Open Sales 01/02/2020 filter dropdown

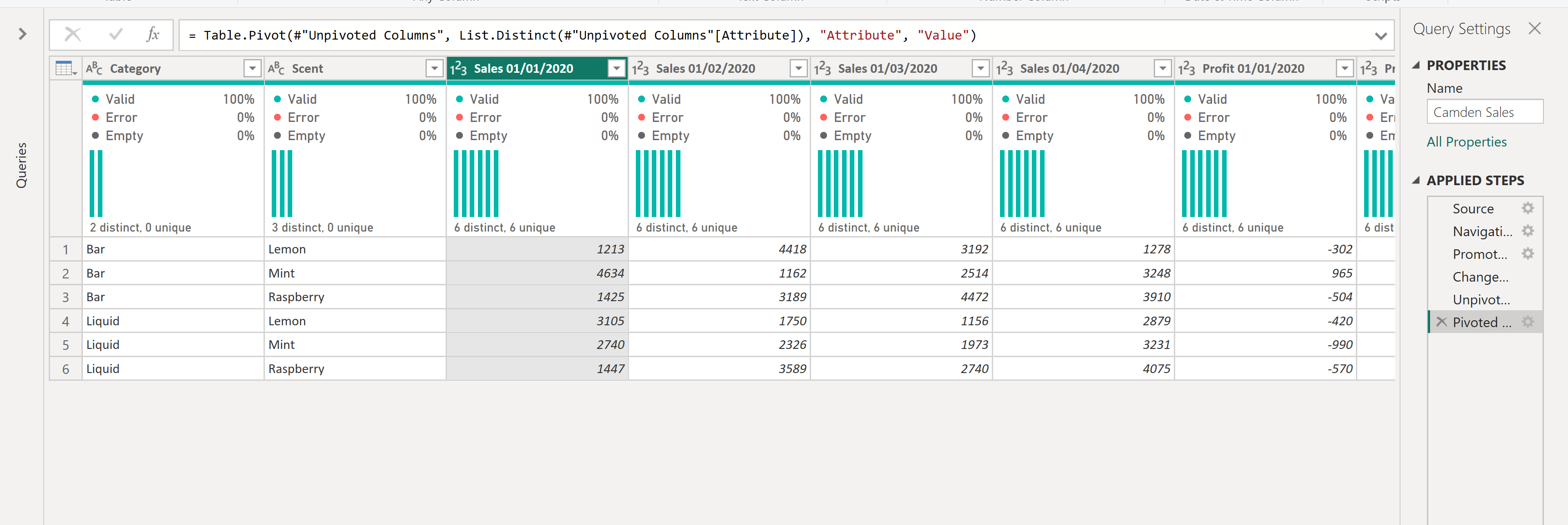(x=799, y=68)
